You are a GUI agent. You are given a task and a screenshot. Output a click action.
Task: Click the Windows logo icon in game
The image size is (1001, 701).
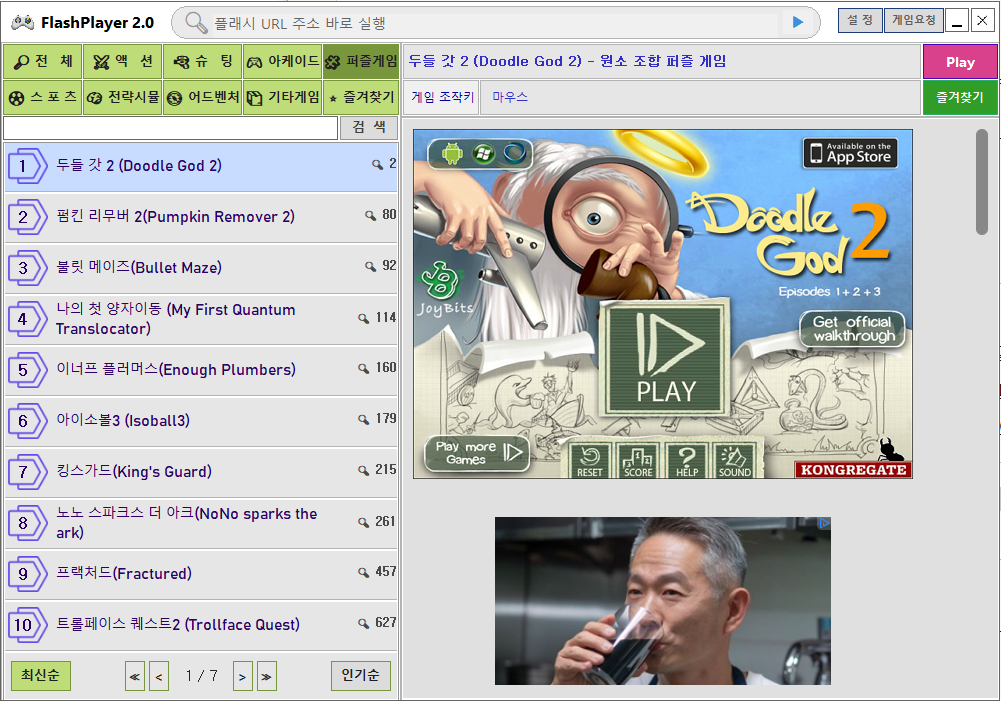pyautogui.click(x=483, y=153)
